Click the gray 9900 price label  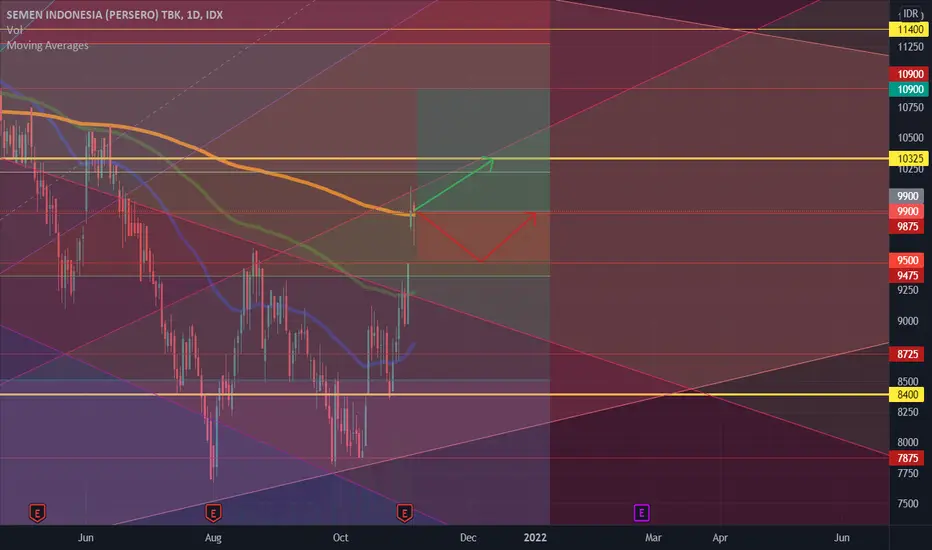(x=907, y=196)
